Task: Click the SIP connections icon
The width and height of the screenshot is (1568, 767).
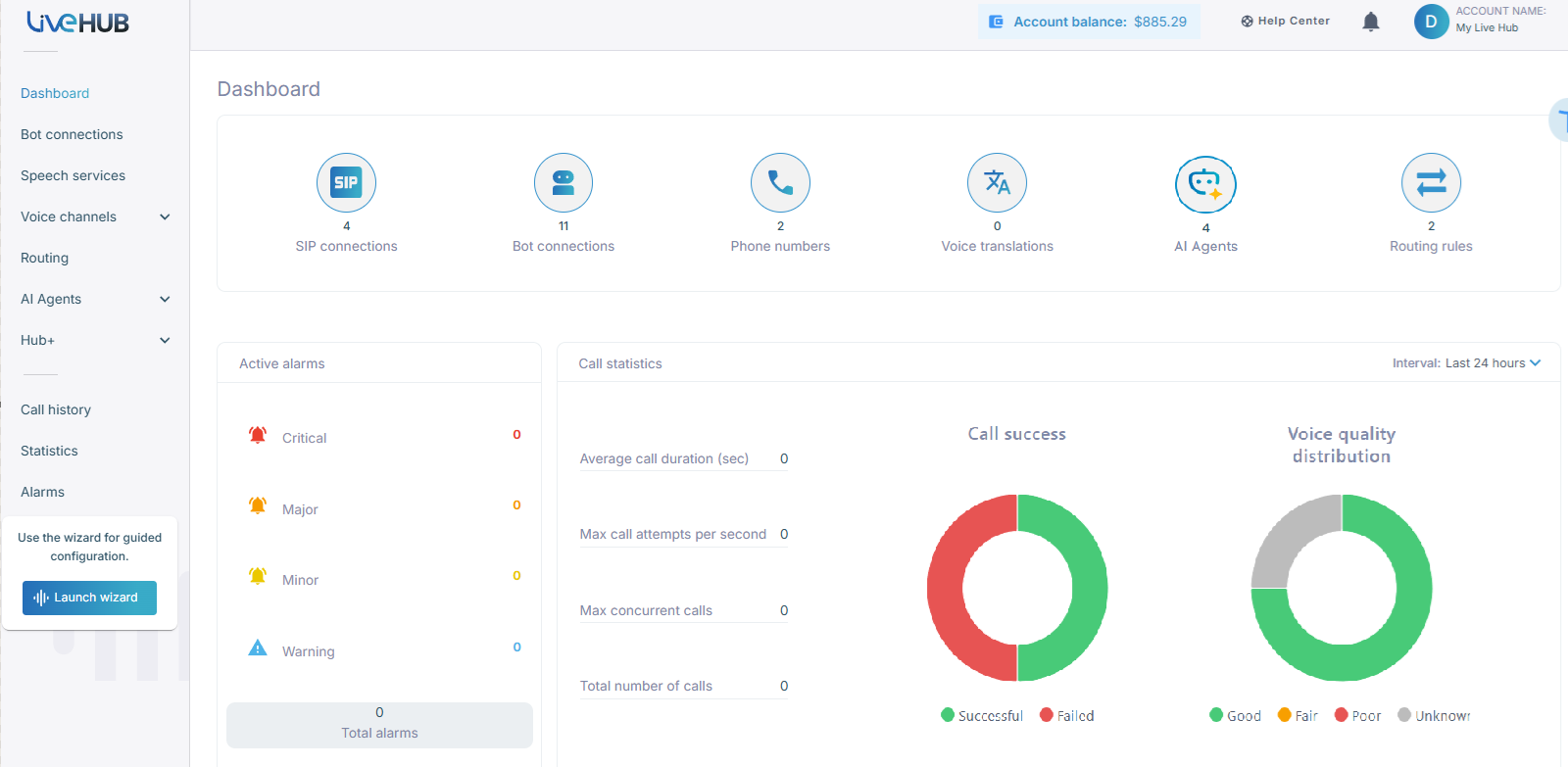Action: click(x=346, y=182)
